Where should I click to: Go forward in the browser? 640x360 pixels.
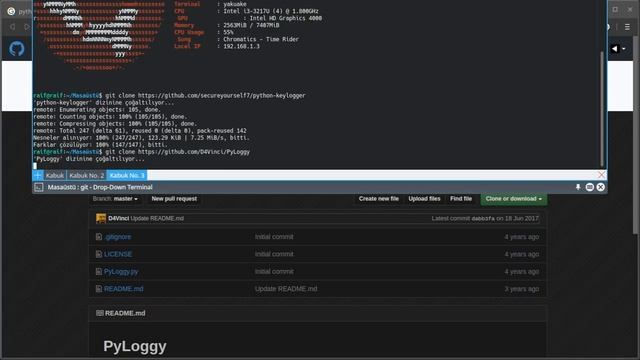(27, 27)
